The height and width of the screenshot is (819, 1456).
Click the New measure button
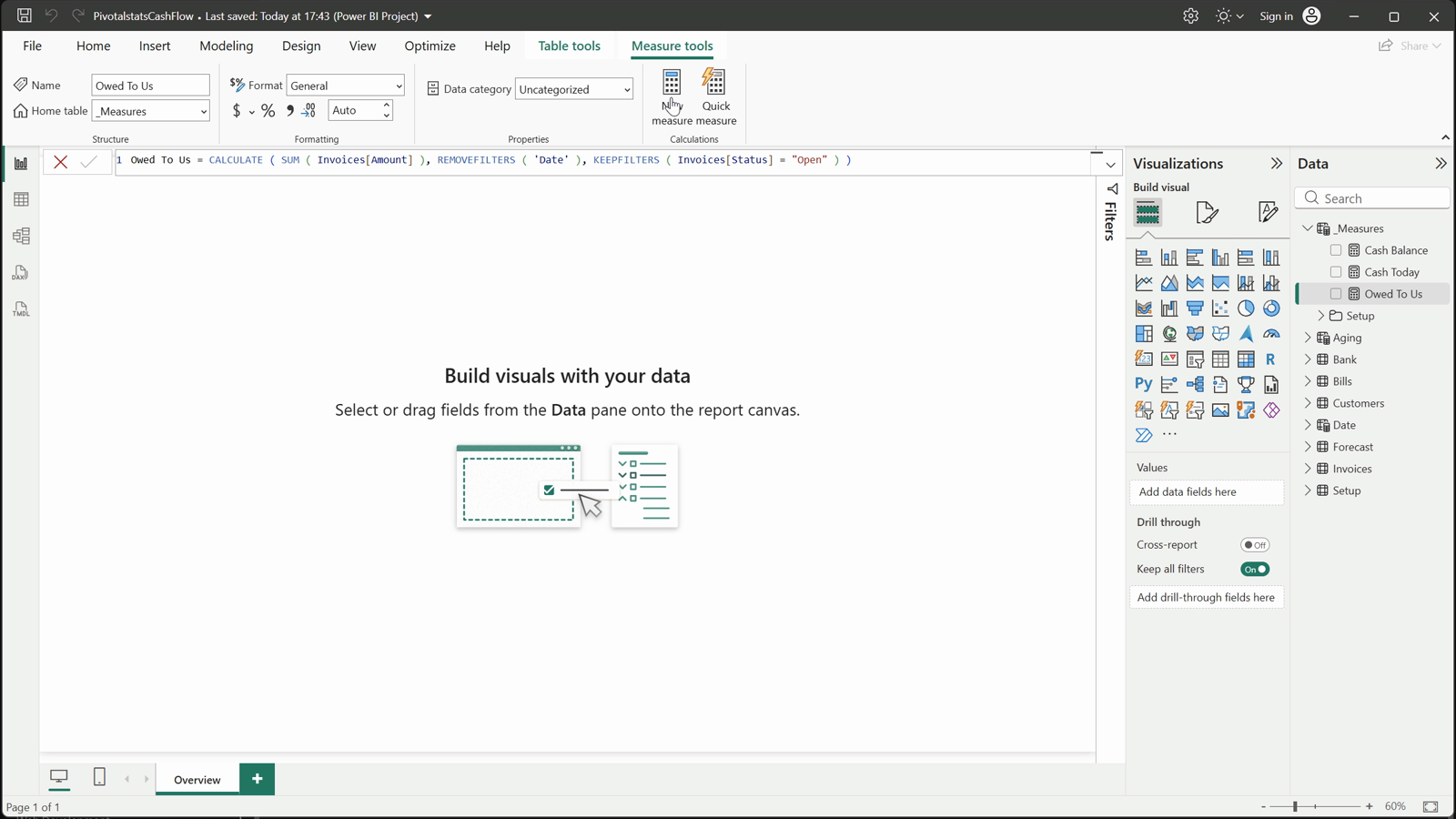(x=672, y=96)
